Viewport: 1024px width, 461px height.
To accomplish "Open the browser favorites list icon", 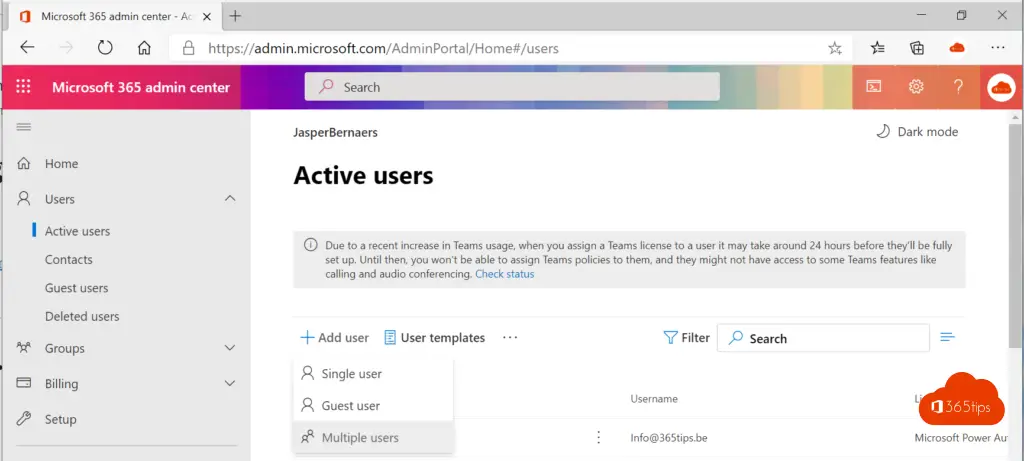I will 878,48.
